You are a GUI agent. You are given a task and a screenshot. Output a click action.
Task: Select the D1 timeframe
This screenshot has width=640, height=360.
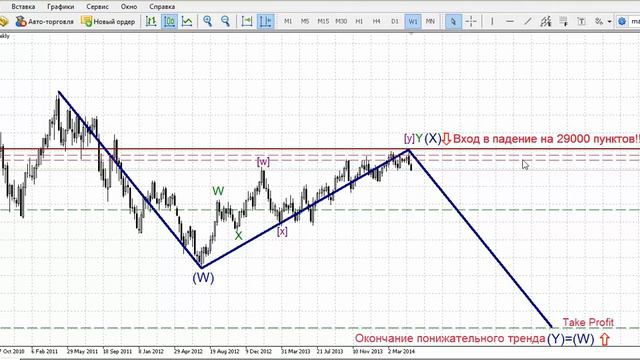tap(394, 21)
